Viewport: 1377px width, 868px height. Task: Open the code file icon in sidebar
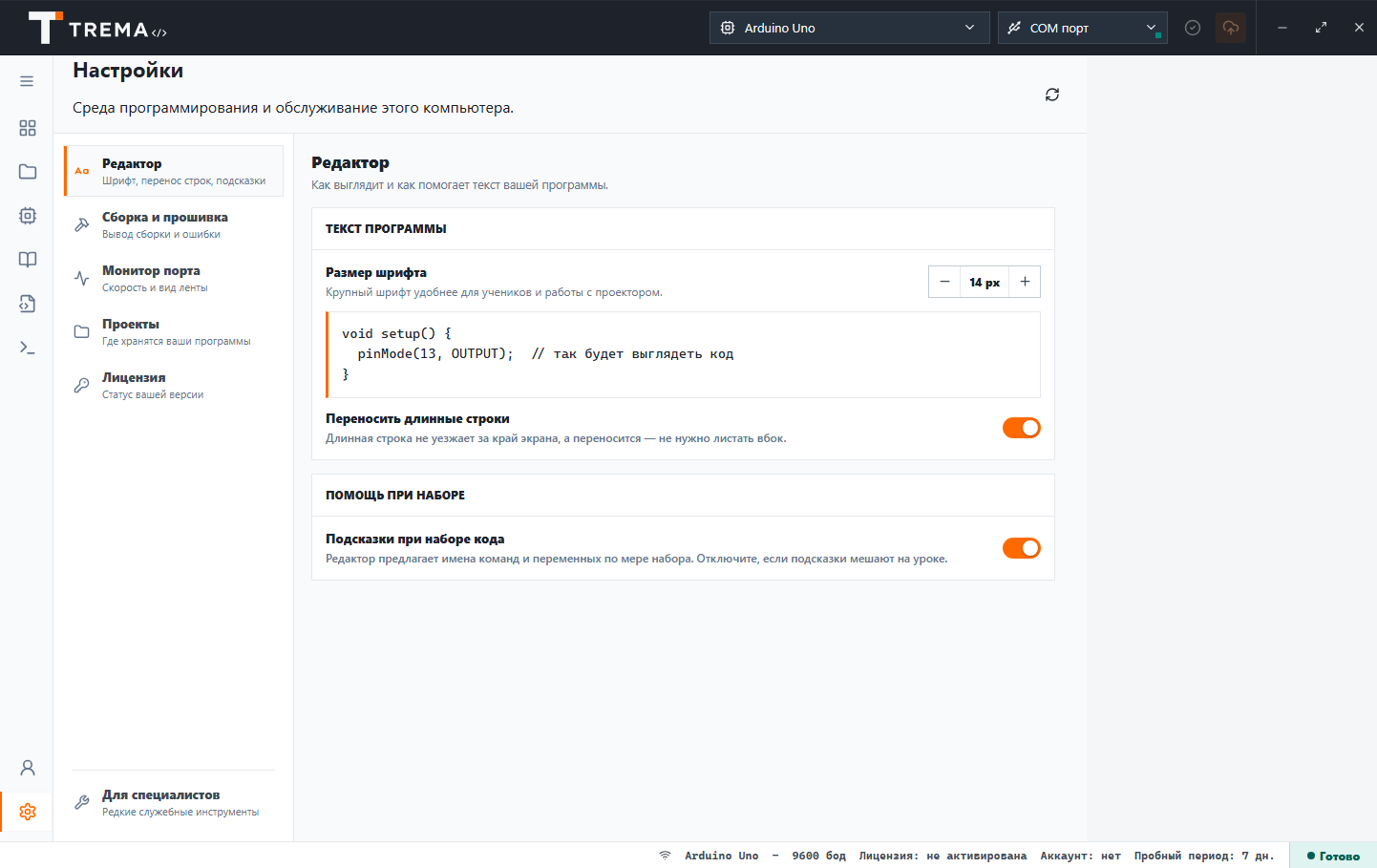pos(27,304)
